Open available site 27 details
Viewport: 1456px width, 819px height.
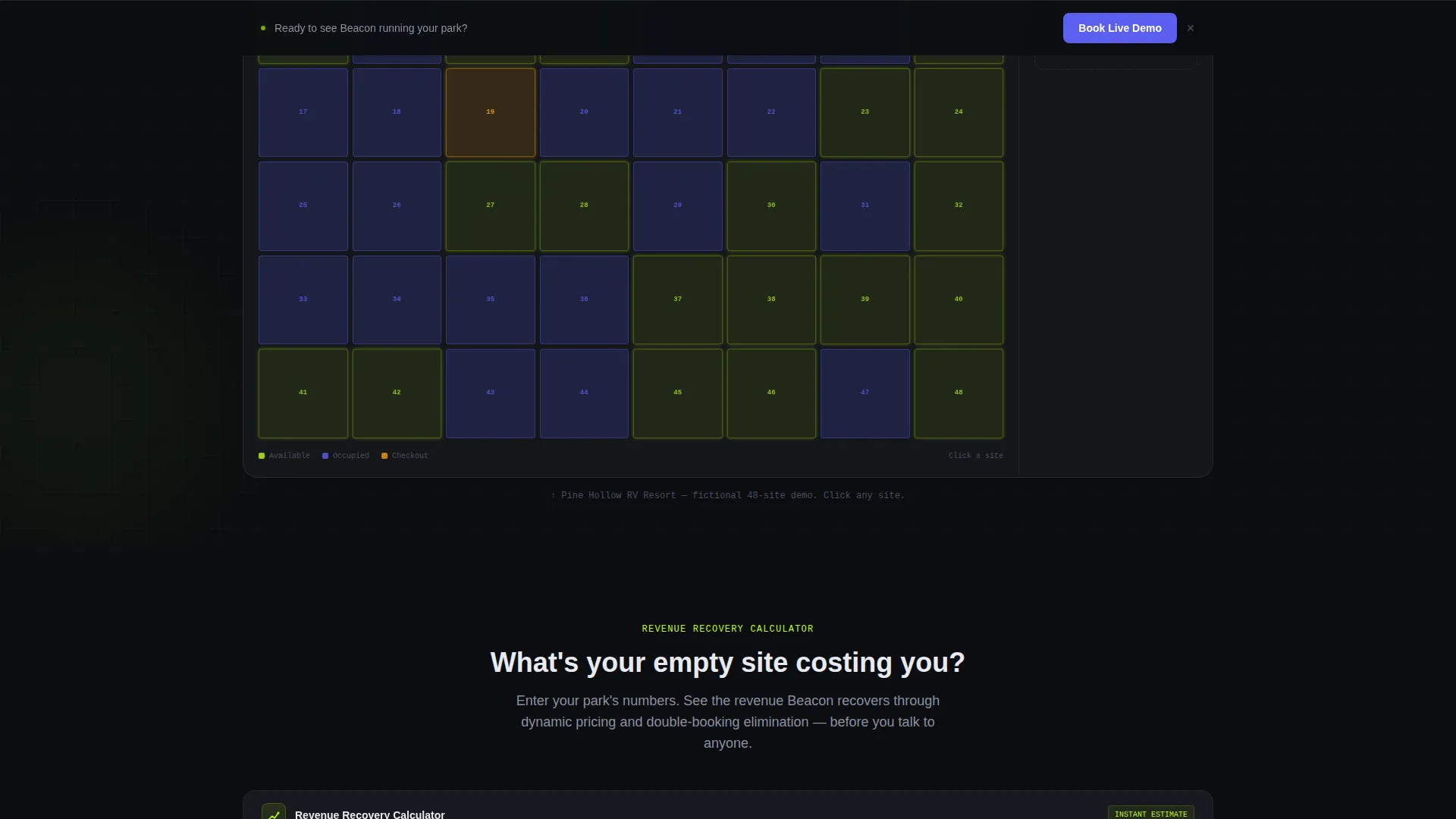(x=491, y=206)
